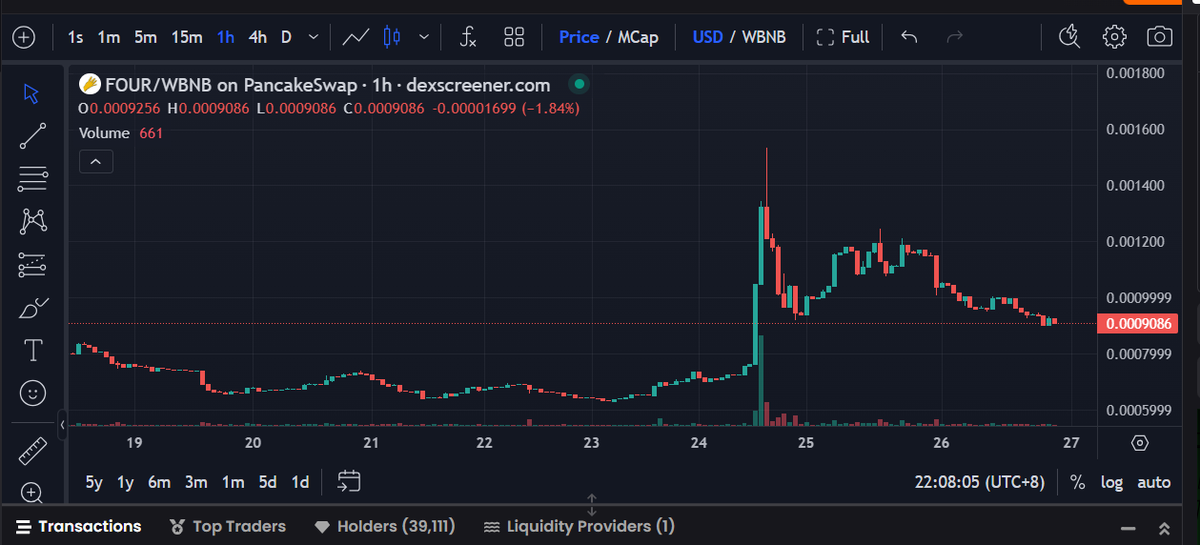This screenshot has width=1200, height=545.
Task: Click the Volume 661 indicator label
Action: [121, 133]
